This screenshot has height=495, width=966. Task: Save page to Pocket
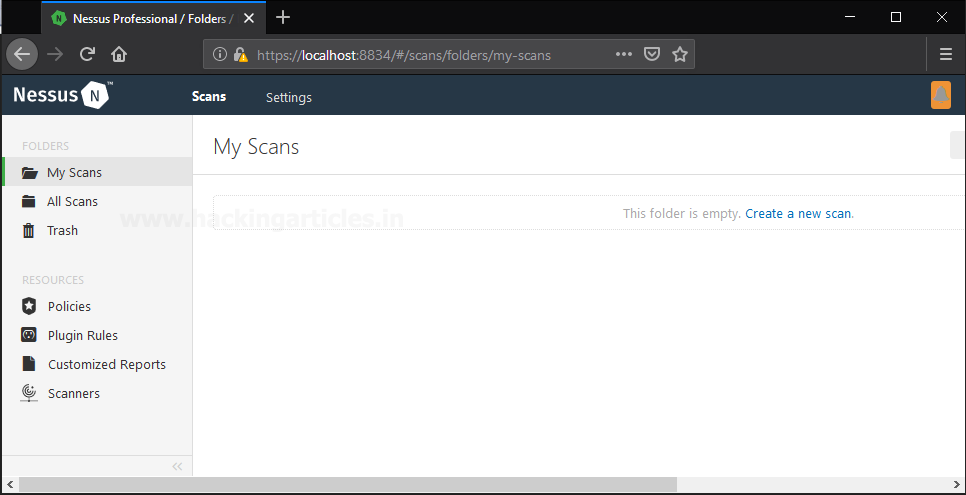coord(652,54)
